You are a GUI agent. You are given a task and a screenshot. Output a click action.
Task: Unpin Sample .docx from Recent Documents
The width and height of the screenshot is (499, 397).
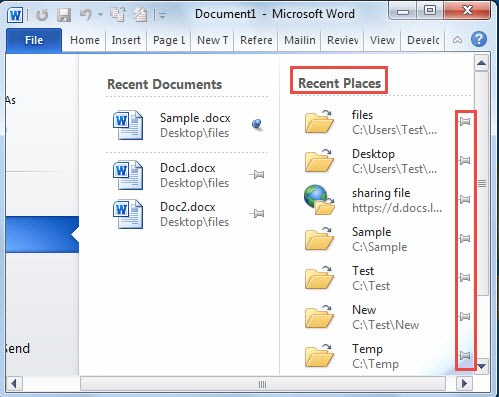[x=257, y=125]
